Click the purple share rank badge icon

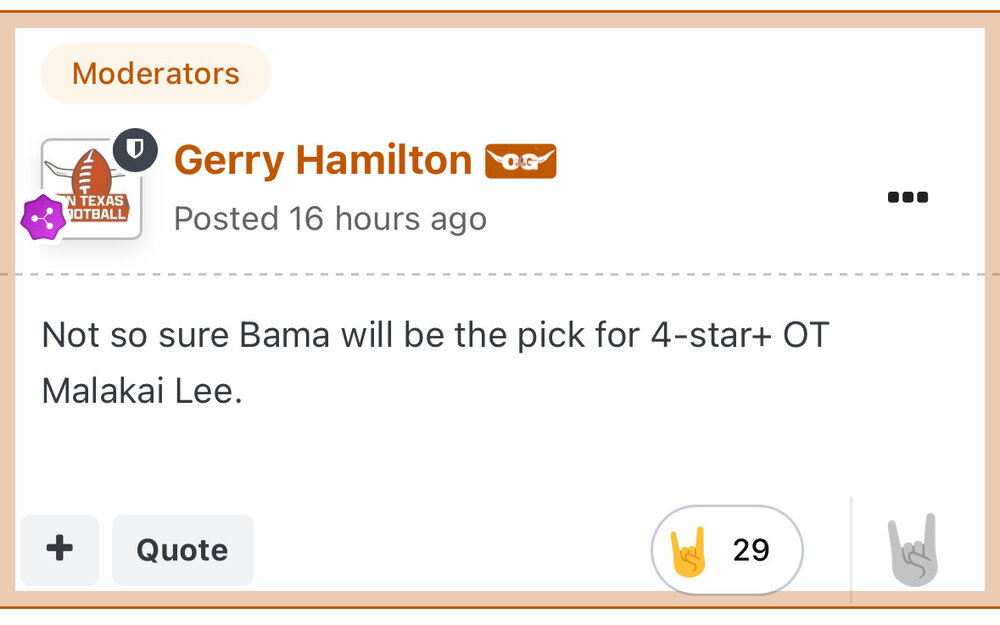pyautogui.click(x=43, y=216)
